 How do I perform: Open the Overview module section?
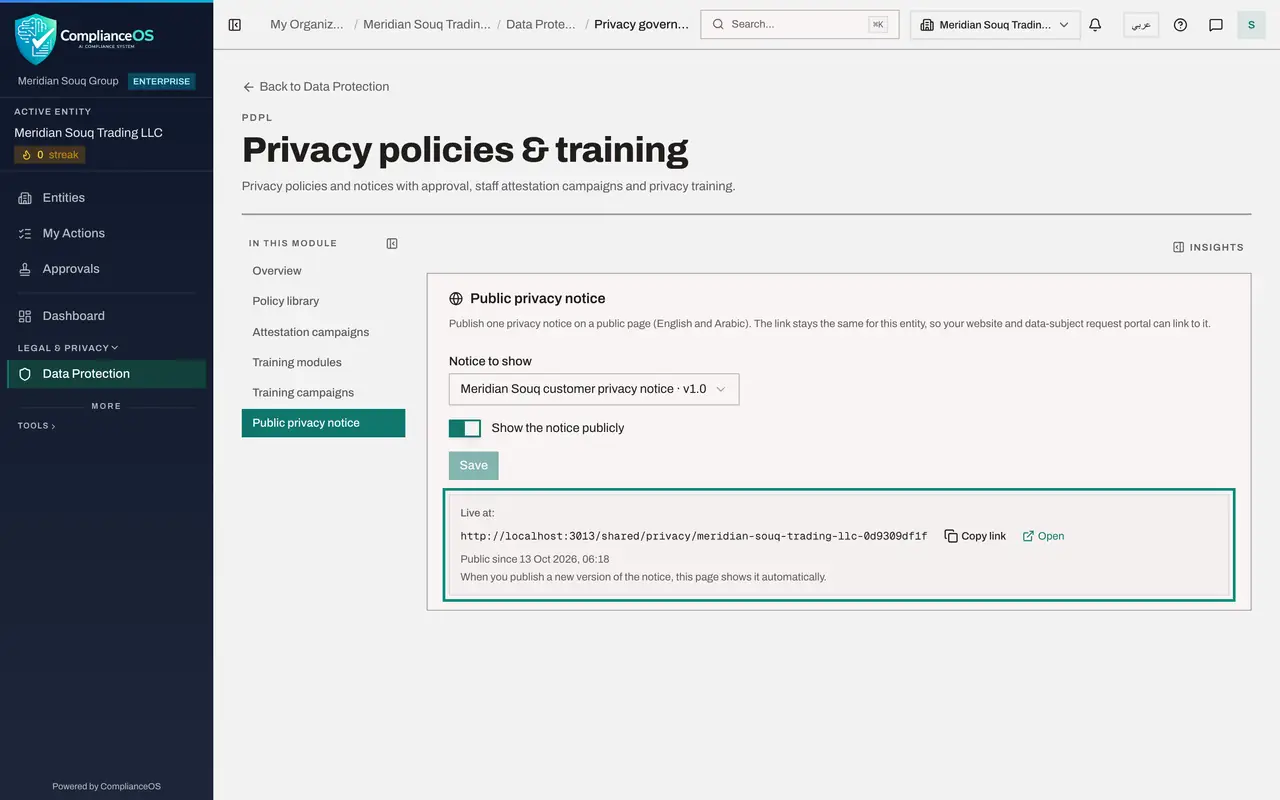pos(323,271)
